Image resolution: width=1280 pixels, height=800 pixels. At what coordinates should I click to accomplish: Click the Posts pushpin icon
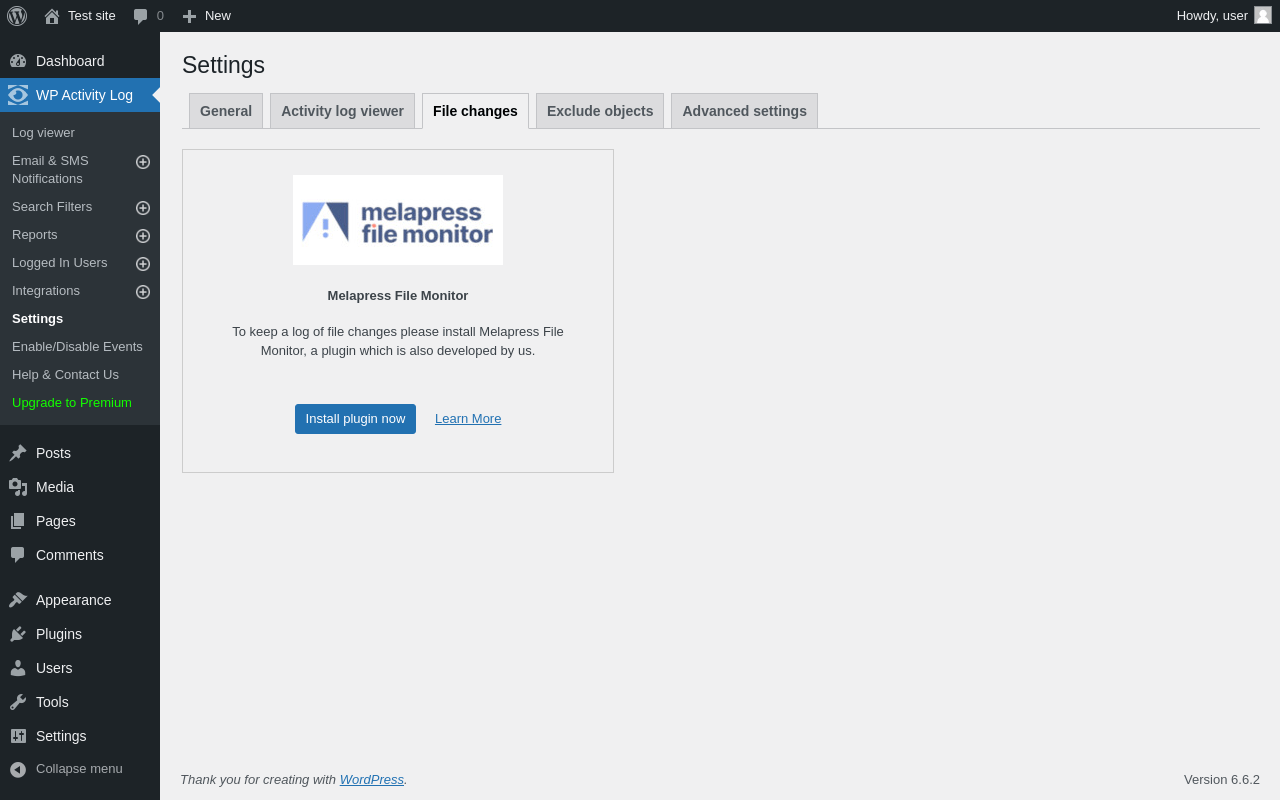tap(18, 453)
